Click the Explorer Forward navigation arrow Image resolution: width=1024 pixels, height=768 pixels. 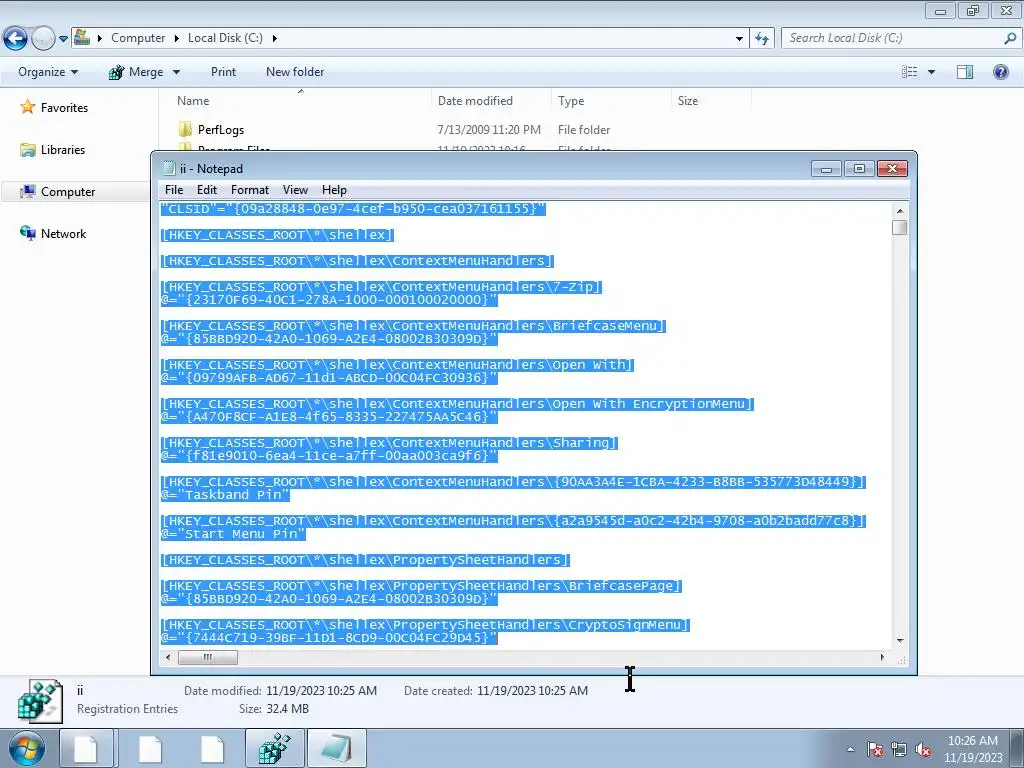(43, 39)
